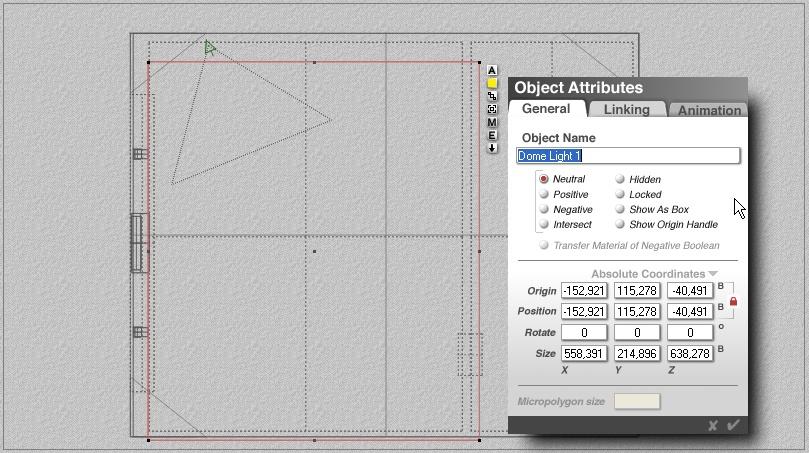Click the down-arrow land object icon
The image size is (809, 453).
(492, 148)
